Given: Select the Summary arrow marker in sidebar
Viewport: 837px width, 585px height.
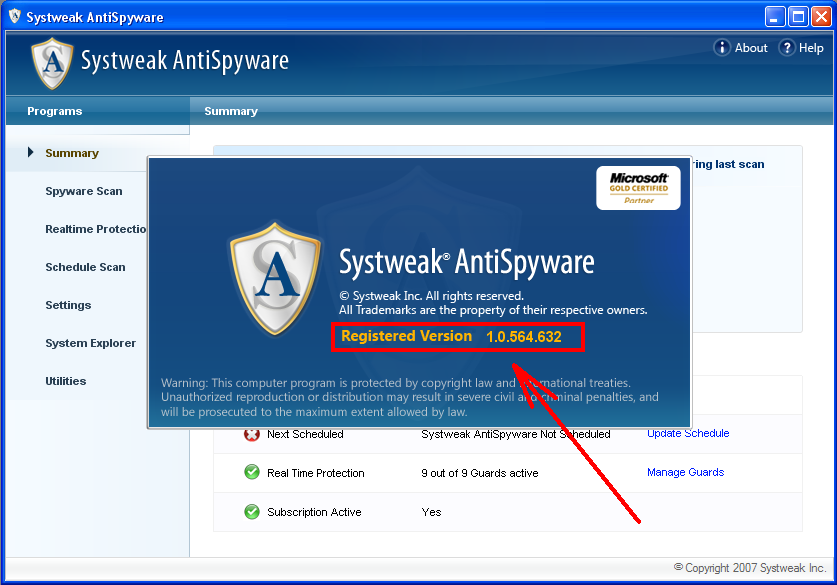Looking at the screenshot, I should [x=30, y=153].
